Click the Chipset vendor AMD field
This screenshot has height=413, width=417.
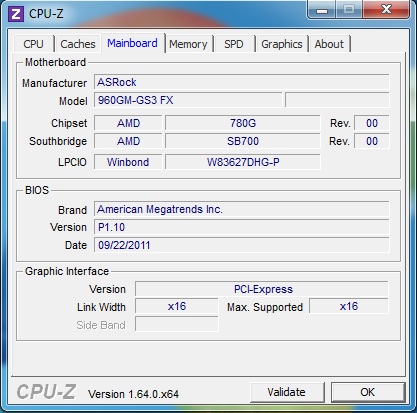(128, 123)
